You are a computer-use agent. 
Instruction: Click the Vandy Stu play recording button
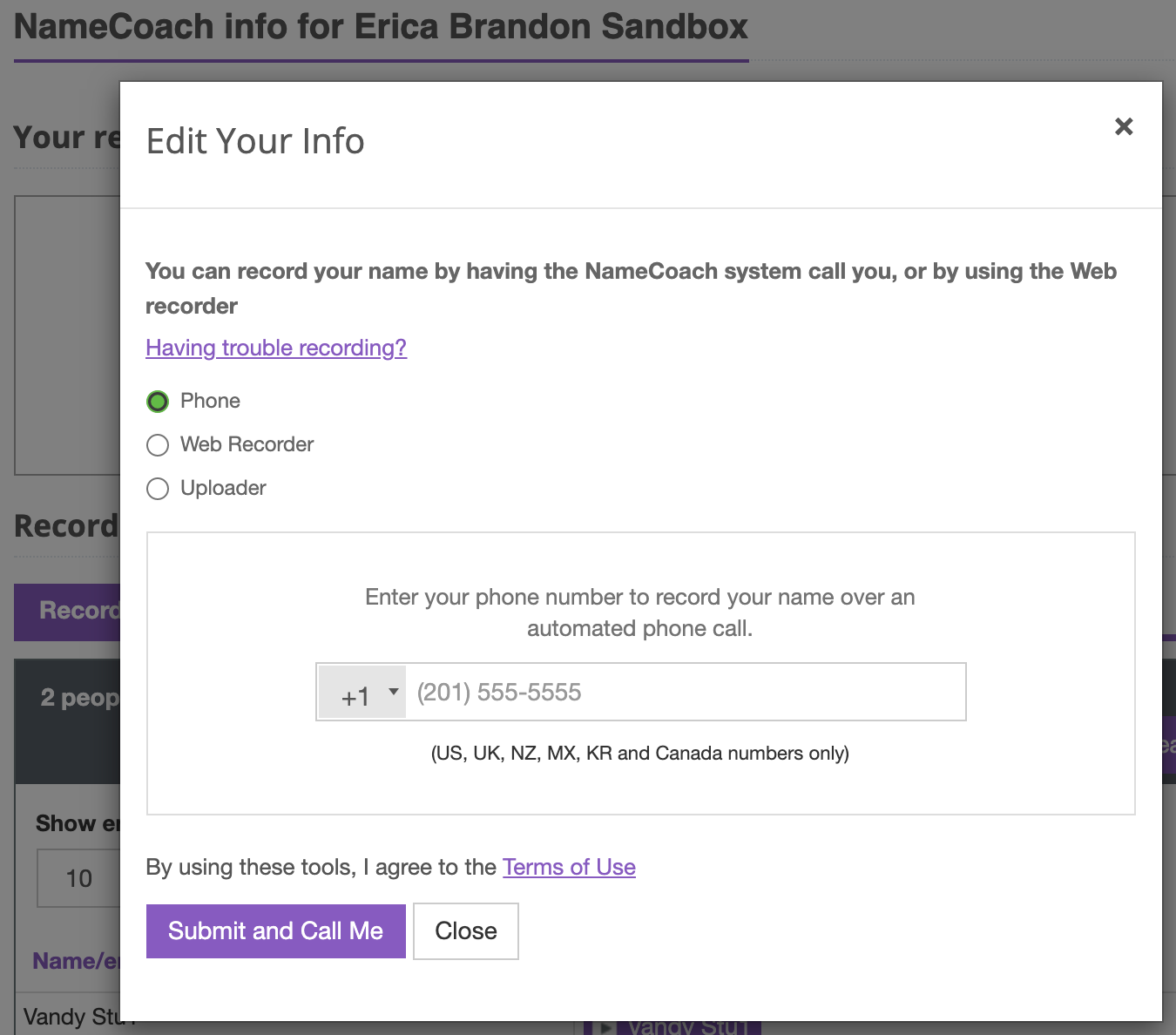[x=672, y=1027]
